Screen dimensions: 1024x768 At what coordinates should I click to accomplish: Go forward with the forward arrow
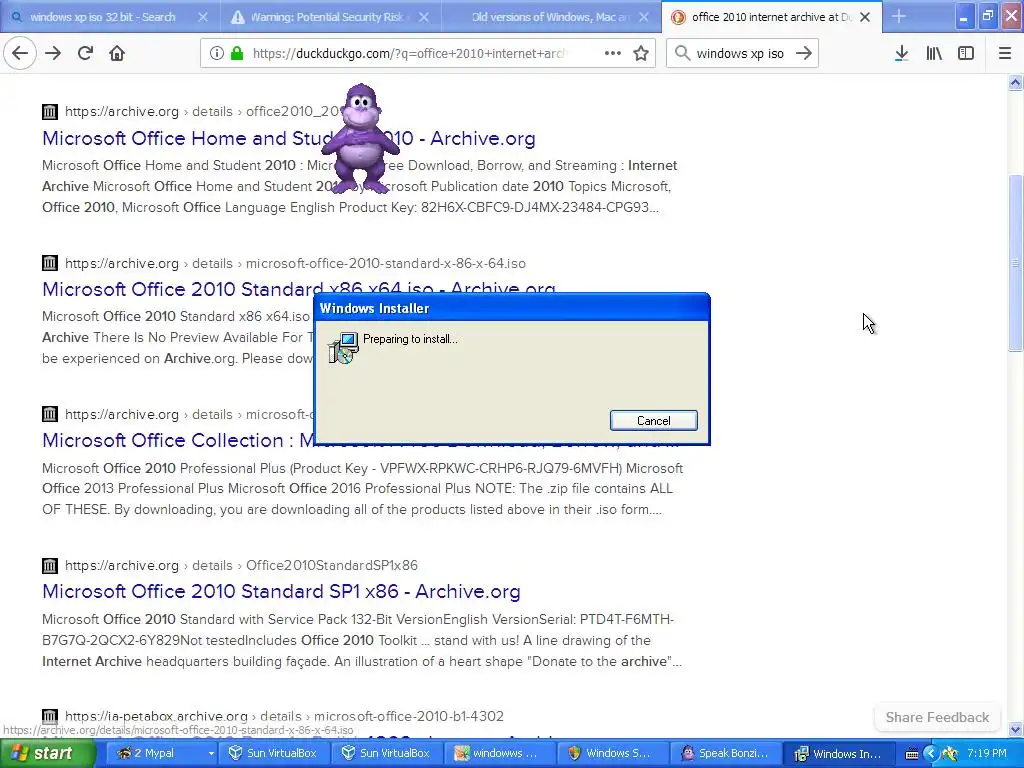[53, 53]
